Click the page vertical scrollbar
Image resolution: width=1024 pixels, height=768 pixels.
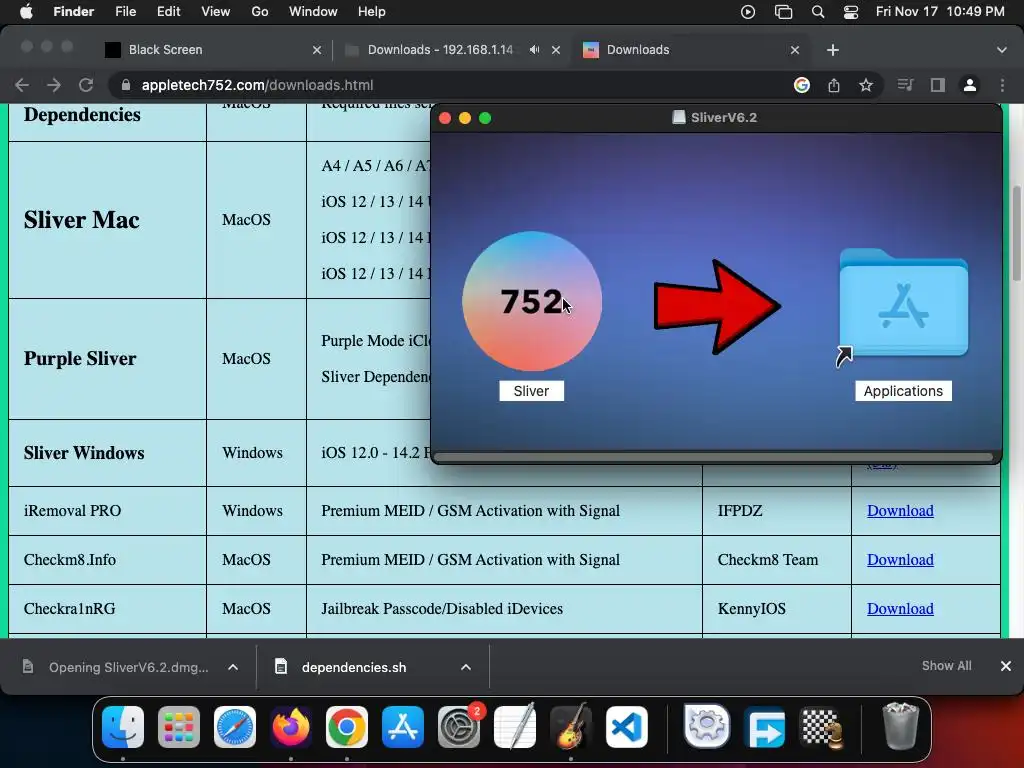(x=1016, y=233)
